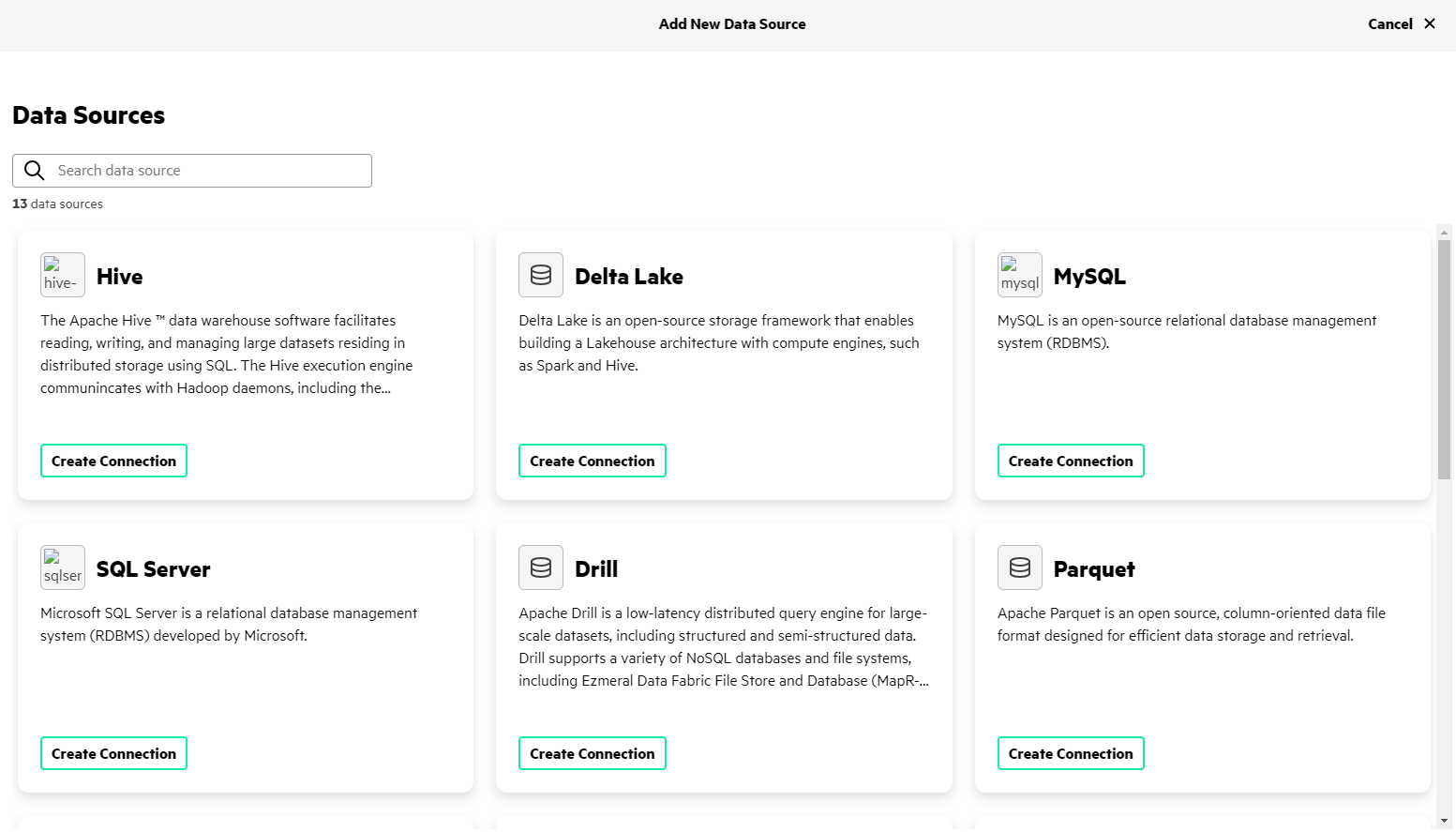Click the Hive data source logo icon

[63, 275]
